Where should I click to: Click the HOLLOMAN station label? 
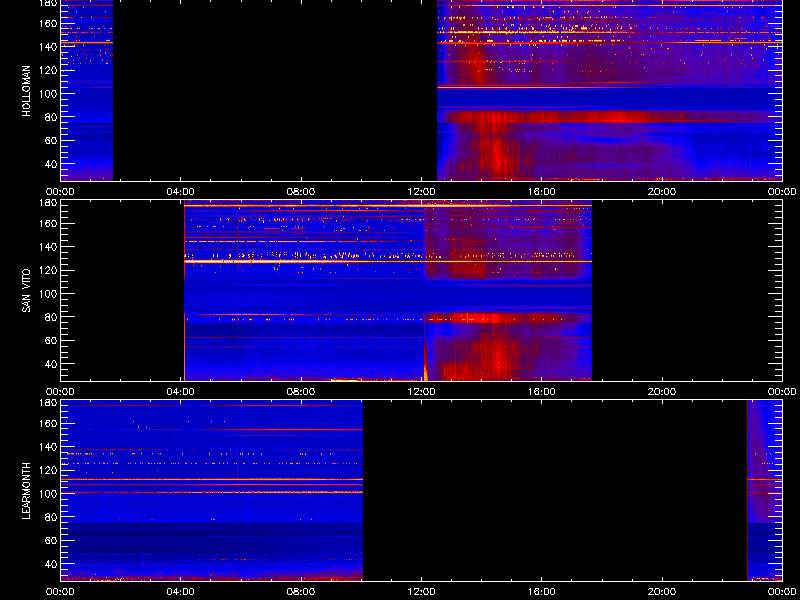point(27,91)
